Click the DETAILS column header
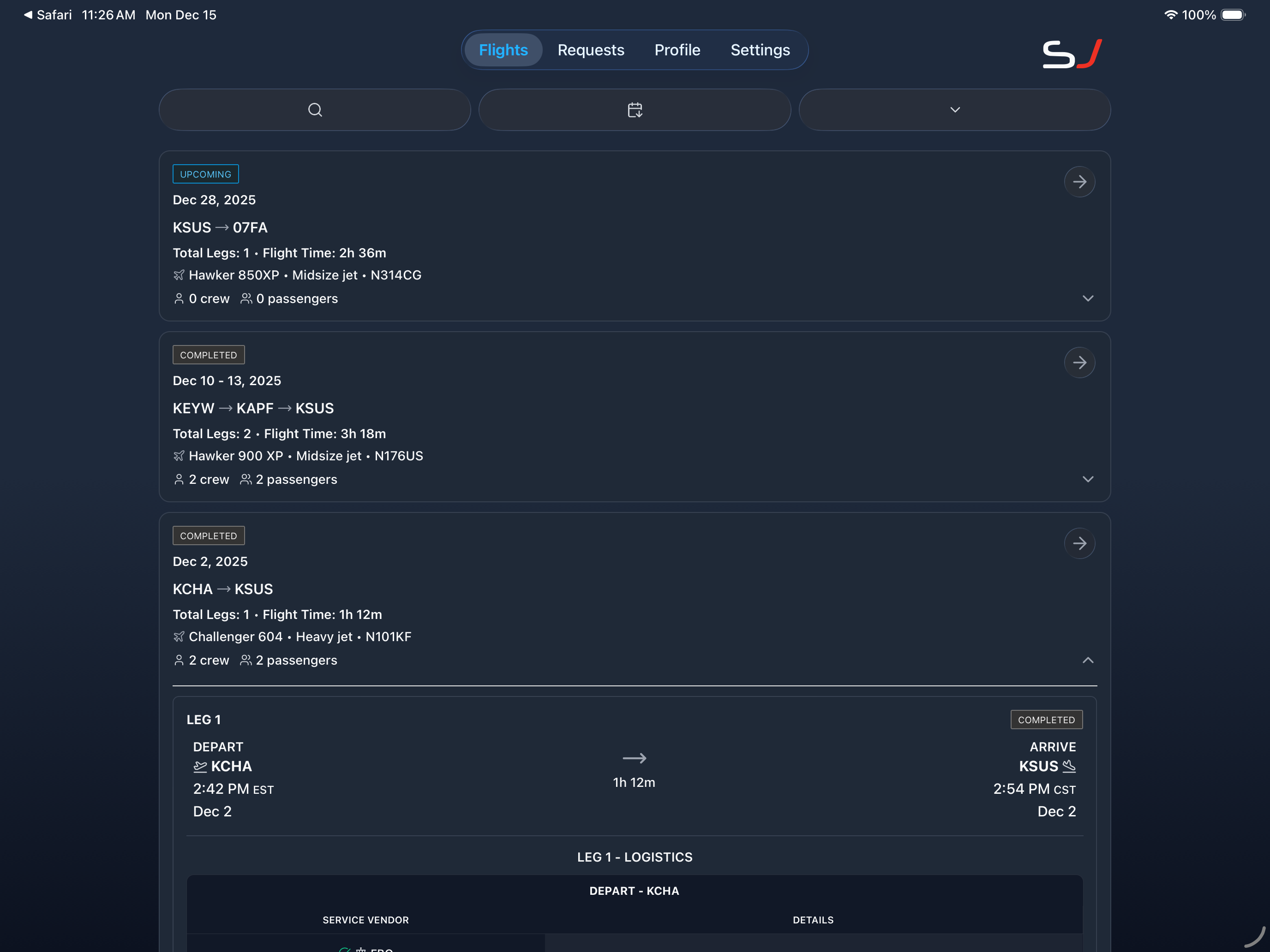 813,921
